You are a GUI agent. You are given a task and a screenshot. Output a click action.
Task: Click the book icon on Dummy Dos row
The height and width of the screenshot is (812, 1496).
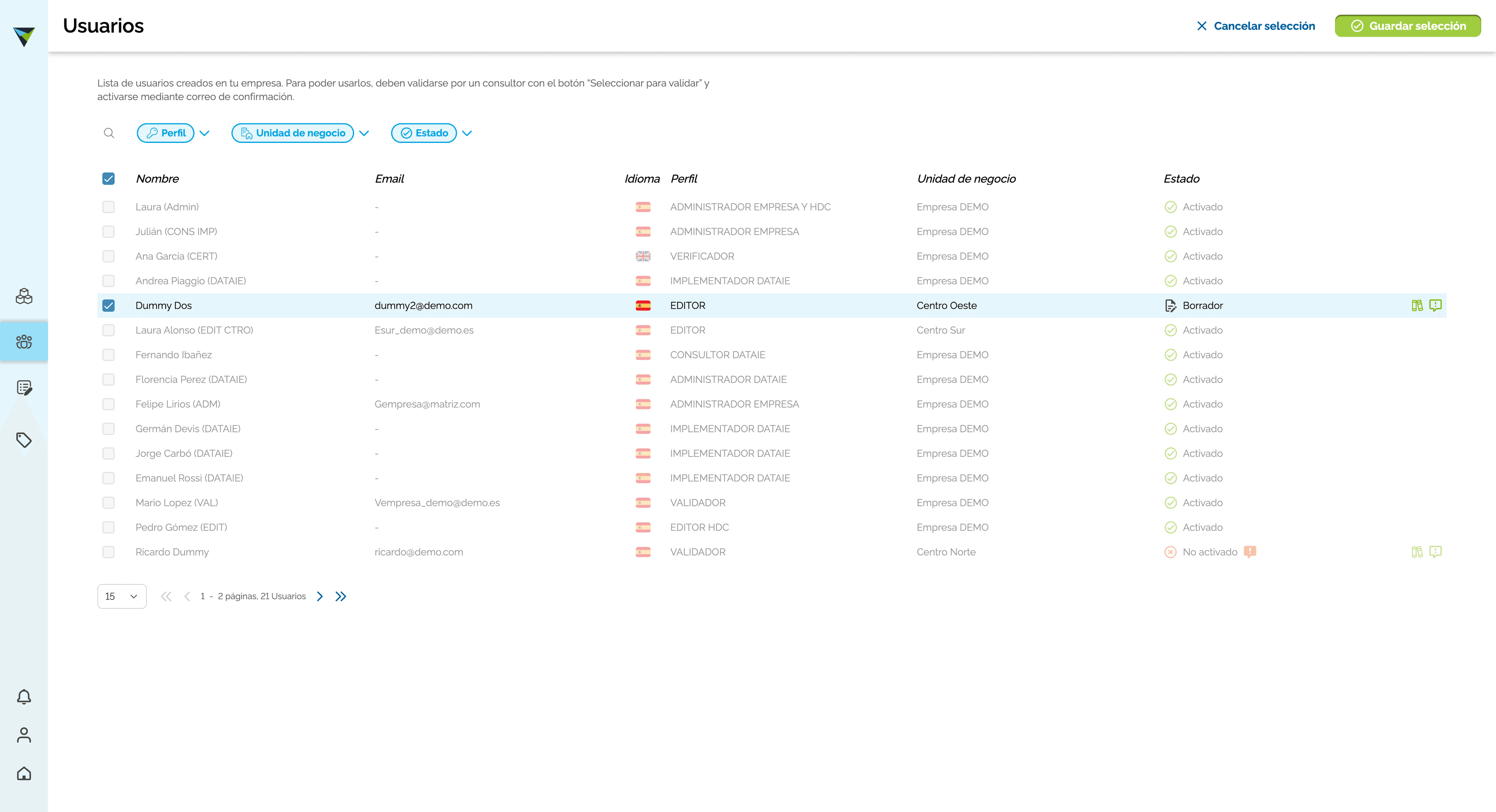pos(1417,305)
